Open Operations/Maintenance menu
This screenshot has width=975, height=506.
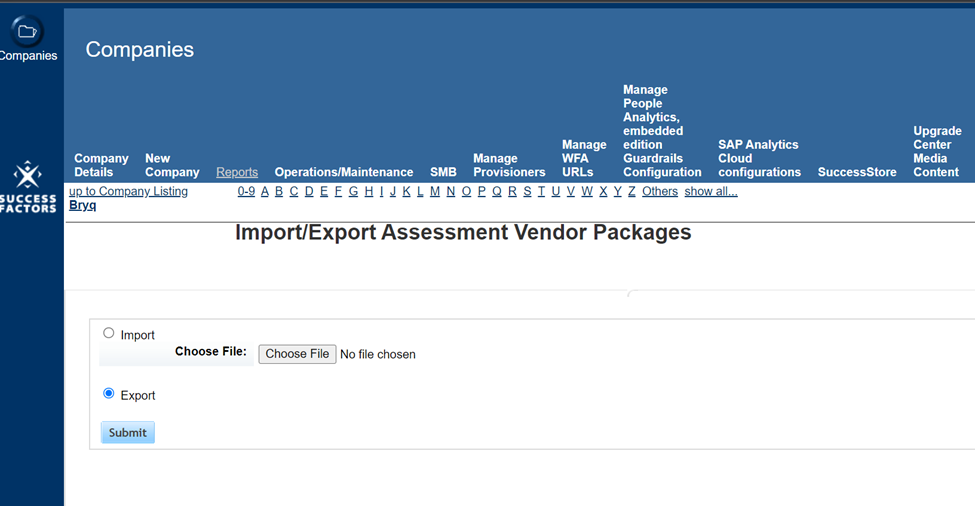(344, 172)
